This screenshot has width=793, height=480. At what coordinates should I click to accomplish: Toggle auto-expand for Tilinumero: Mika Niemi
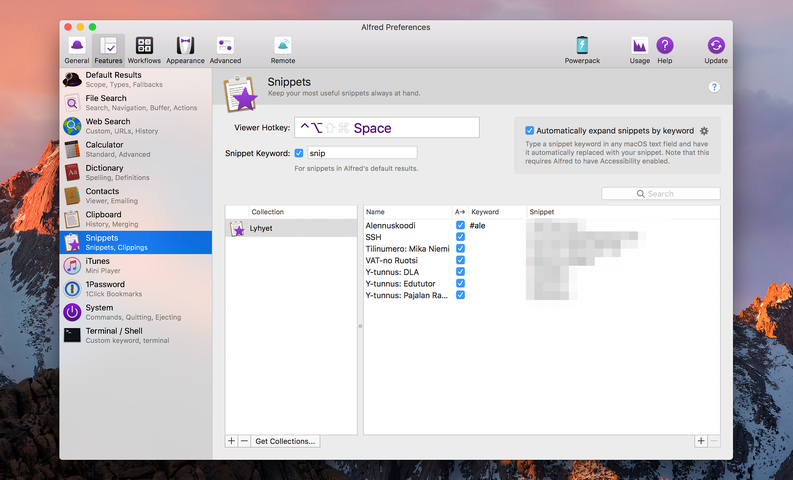[x=460, y=248]
